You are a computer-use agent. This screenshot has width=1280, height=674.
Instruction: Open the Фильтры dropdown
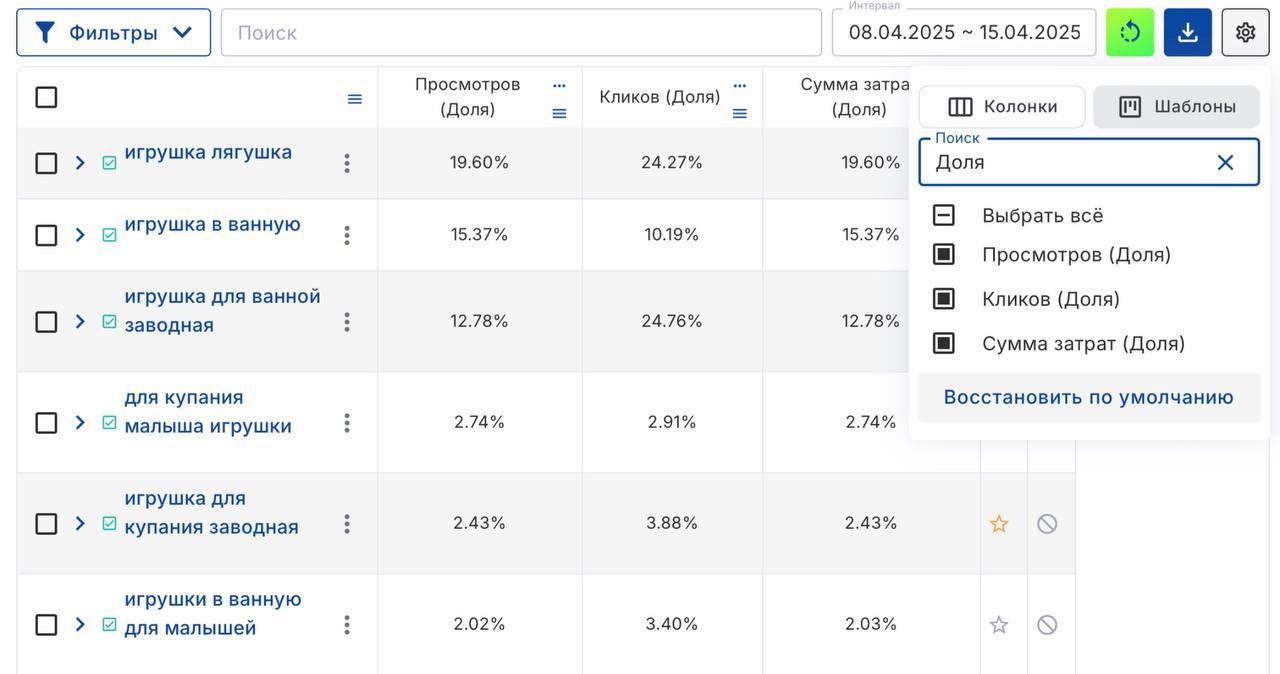(113, 33)
